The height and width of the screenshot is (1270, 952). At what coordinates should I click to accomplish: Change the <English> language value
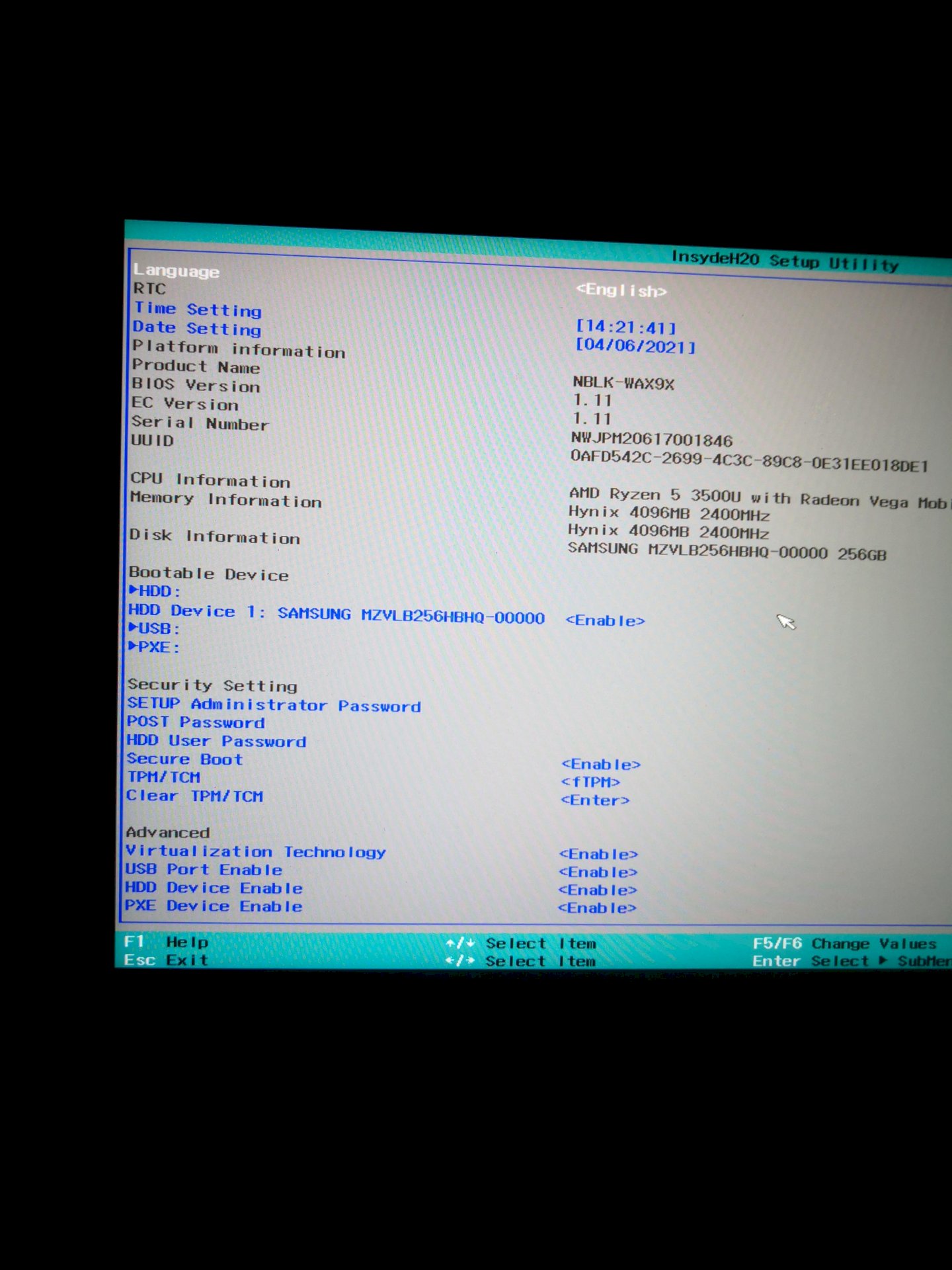point(621,290)
